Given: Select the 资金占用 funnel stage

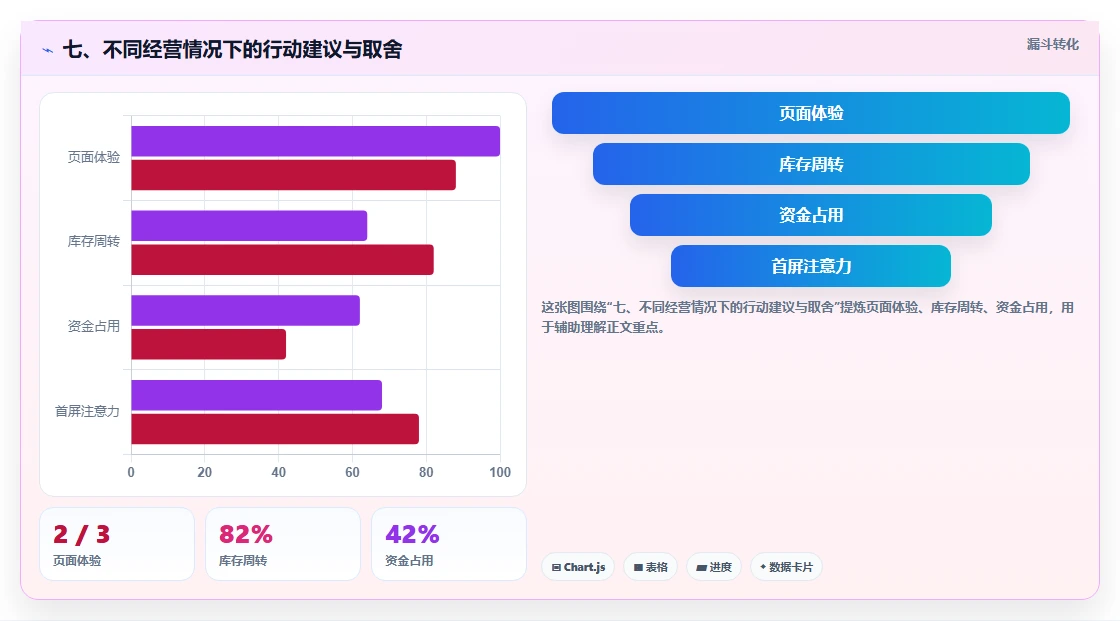Looking at the screenshot, I should 811,215.
